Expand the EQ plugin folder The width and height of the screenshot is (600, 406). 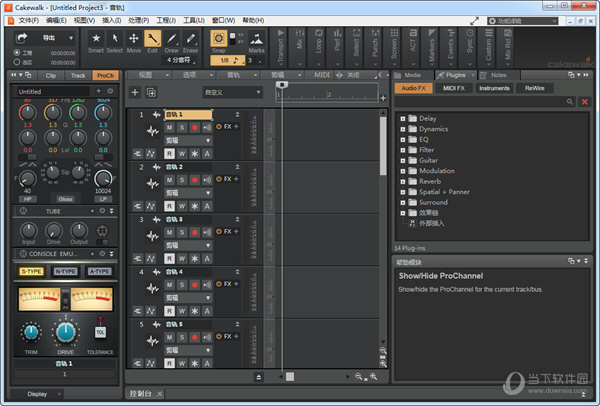pyautogui.click(x=403, y=140)
